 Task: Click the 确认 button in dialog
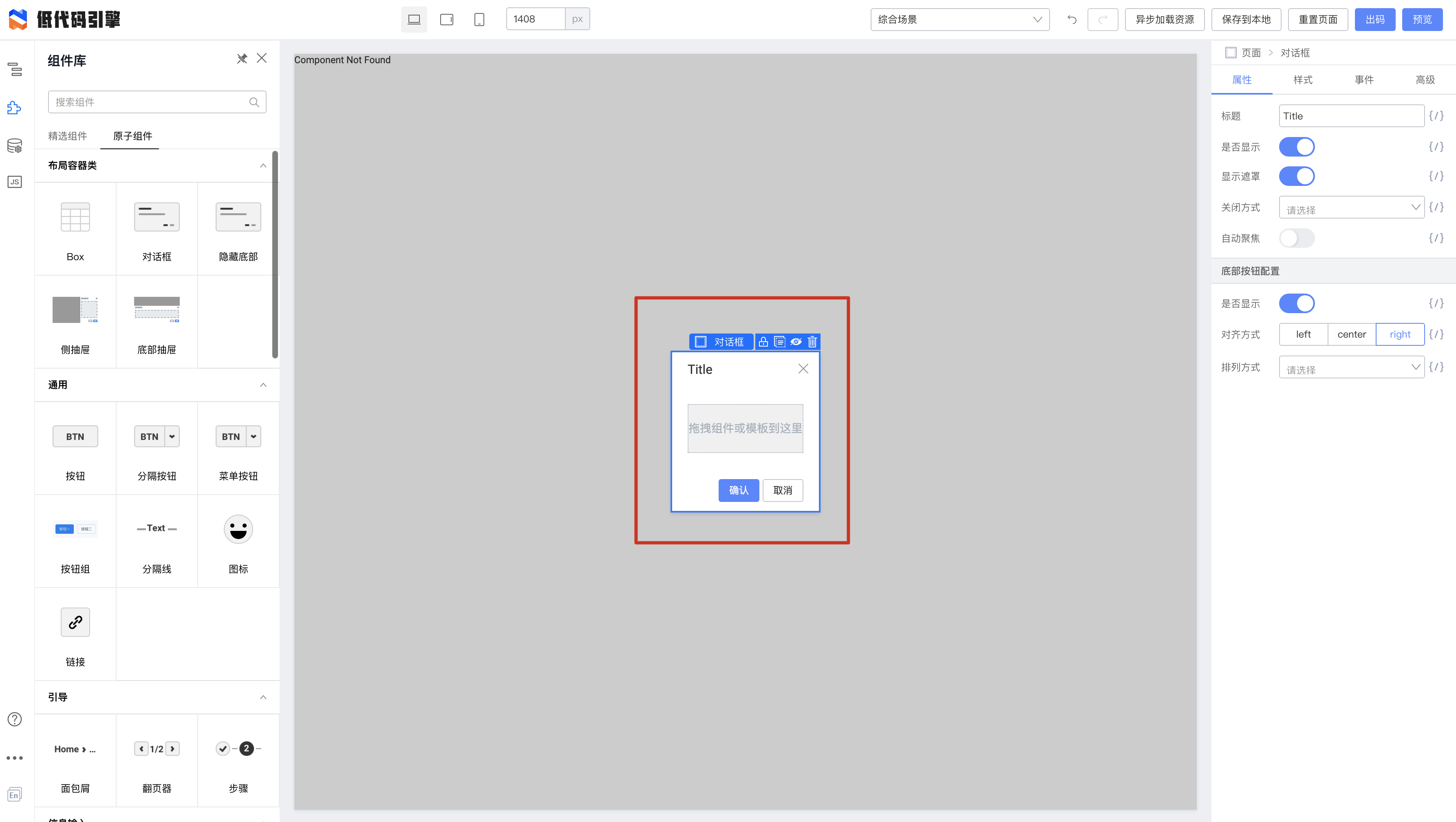(738, 490)
